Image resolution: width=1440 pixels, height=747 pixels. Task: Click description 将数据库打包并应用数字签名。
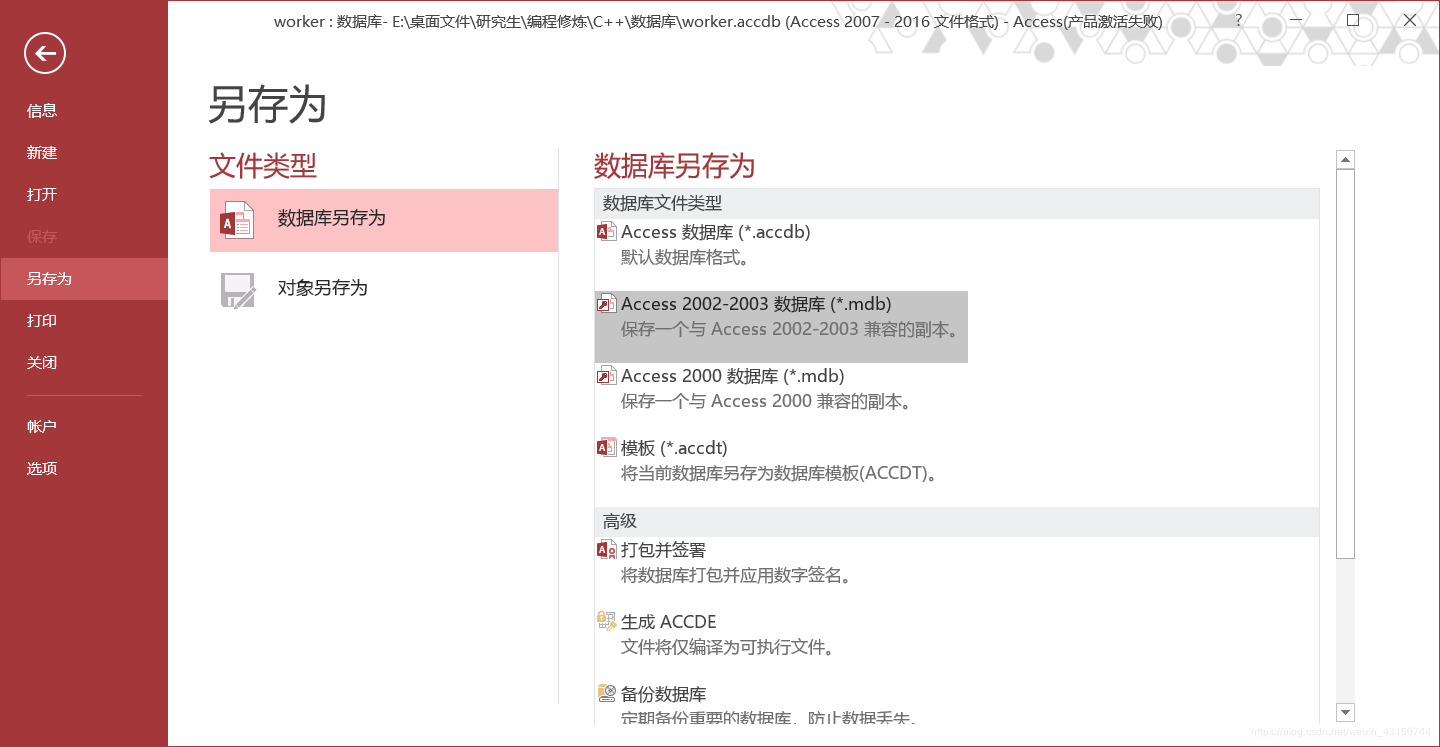pos(737,575)
